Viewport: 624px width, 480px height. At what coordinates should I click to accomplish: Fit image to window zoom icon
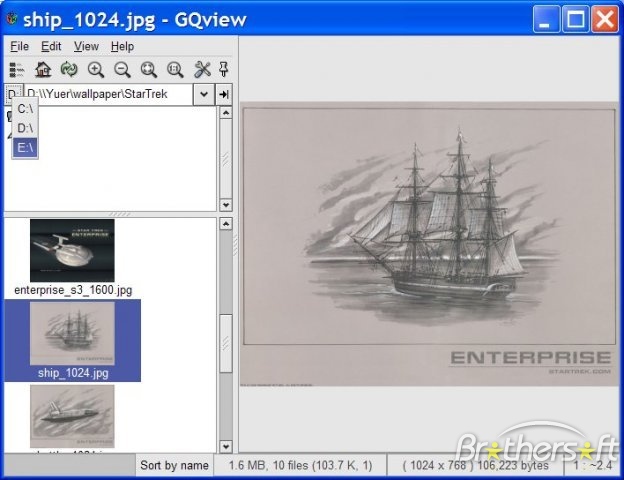click(149, 70)
